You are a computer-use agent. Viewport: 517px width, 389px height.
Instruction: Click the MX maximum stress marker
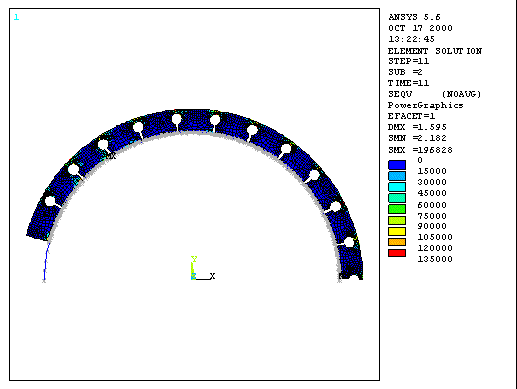point(111,156)
